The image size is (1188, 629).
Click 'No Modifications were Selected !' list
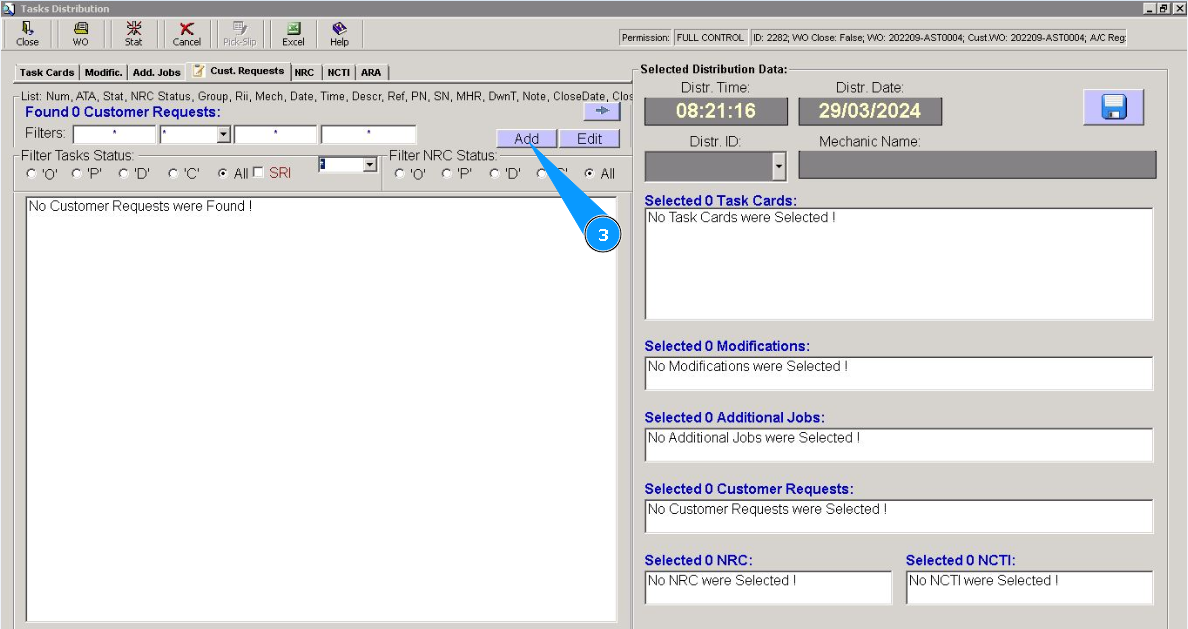point(899,373)
